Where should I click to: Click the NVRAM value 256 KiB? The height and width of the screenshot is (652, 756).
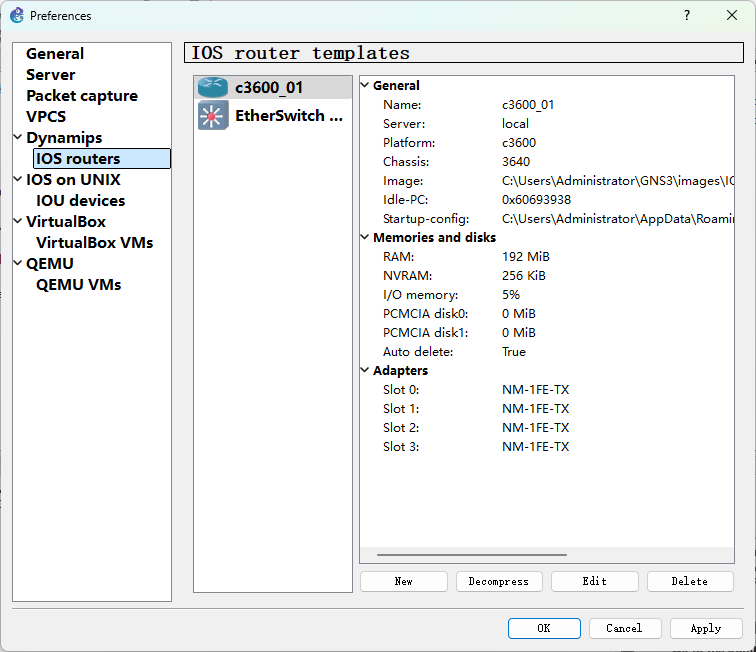tap(524, 275)
